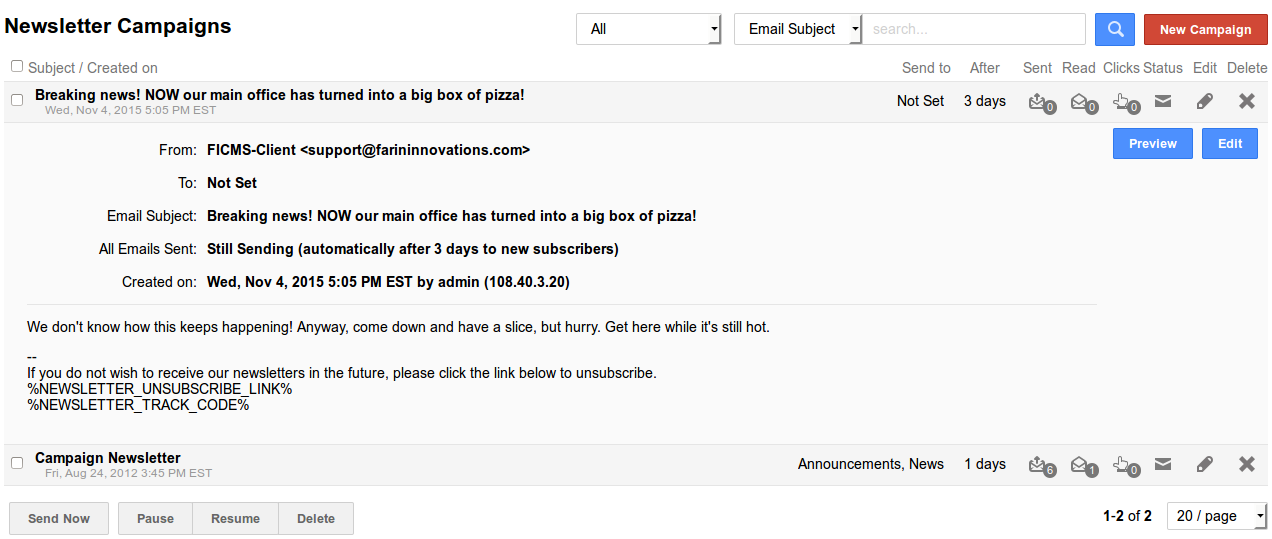This screenshot has width=1272, height=539.
Task: Click the New Campaign button
Action: [x=1205, y=29]
